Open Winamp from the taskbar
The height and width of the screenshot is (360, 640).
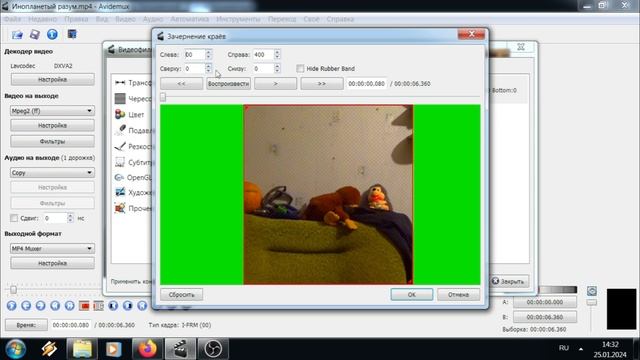tap(49, 349)
